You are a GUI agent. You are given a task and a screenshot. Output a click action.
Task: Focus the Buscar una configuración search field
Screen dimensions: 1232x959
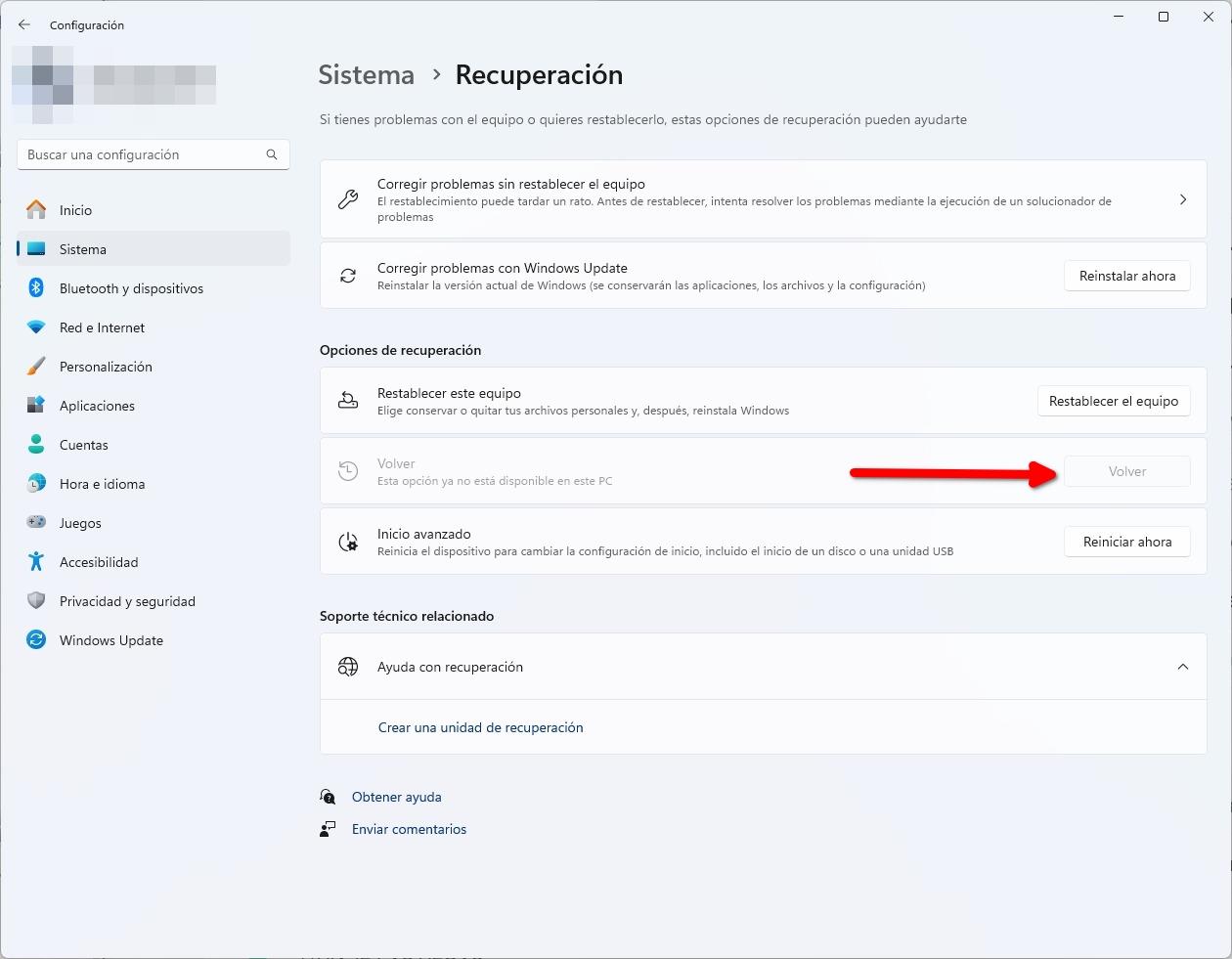click(x=142, y=154)
